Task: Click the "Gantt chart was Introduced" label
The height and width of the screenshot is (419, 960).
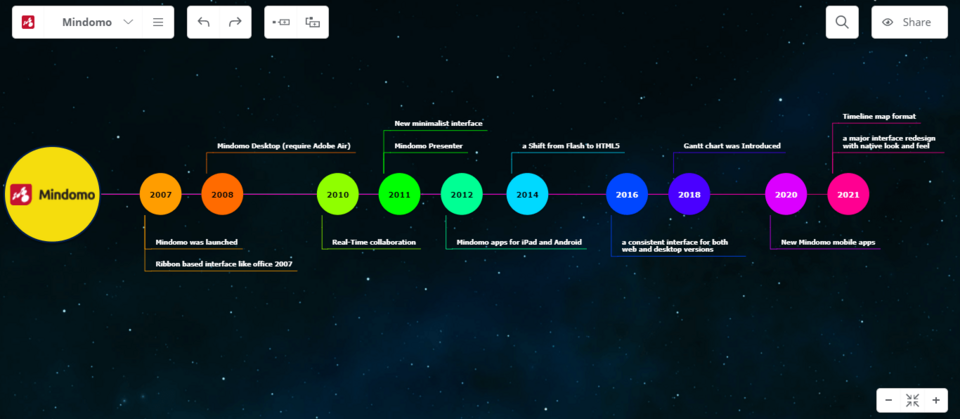Action: coord(732,146)
